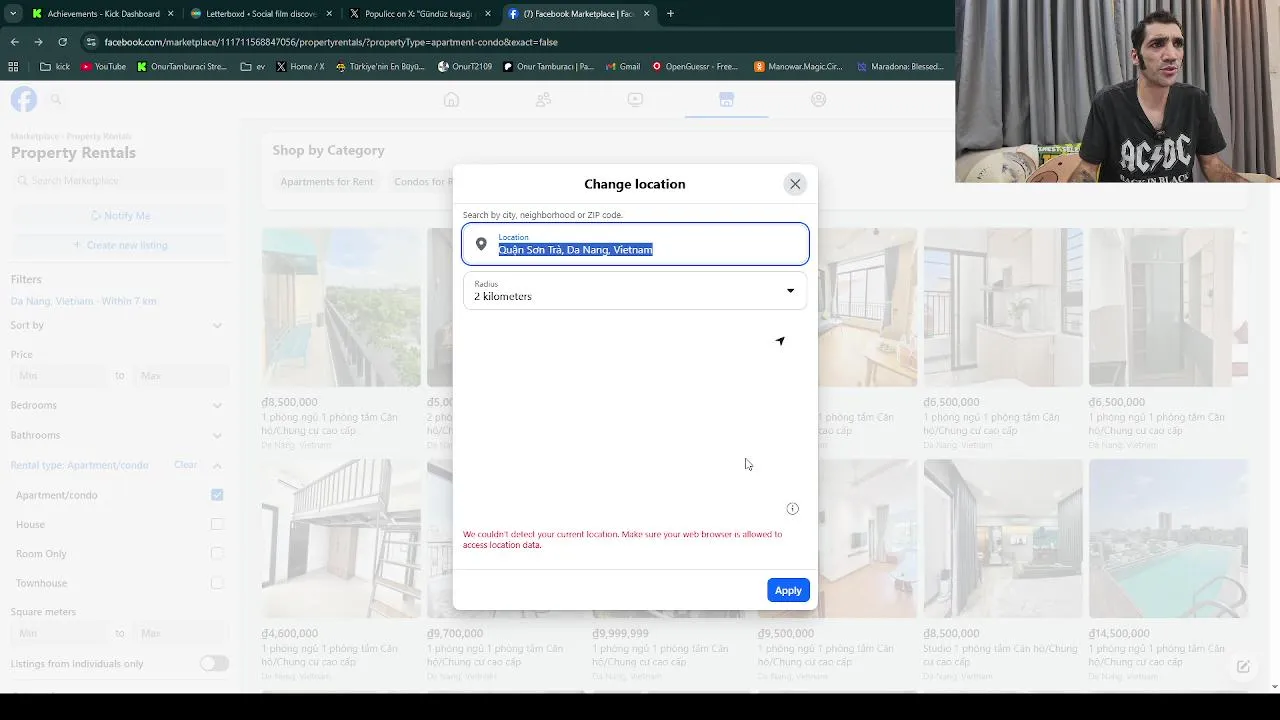Image resolution: width=1280 pixels, height=720 pixels.
Task: Open the apps grid in bookmarks bar
Action: [13, 67]
